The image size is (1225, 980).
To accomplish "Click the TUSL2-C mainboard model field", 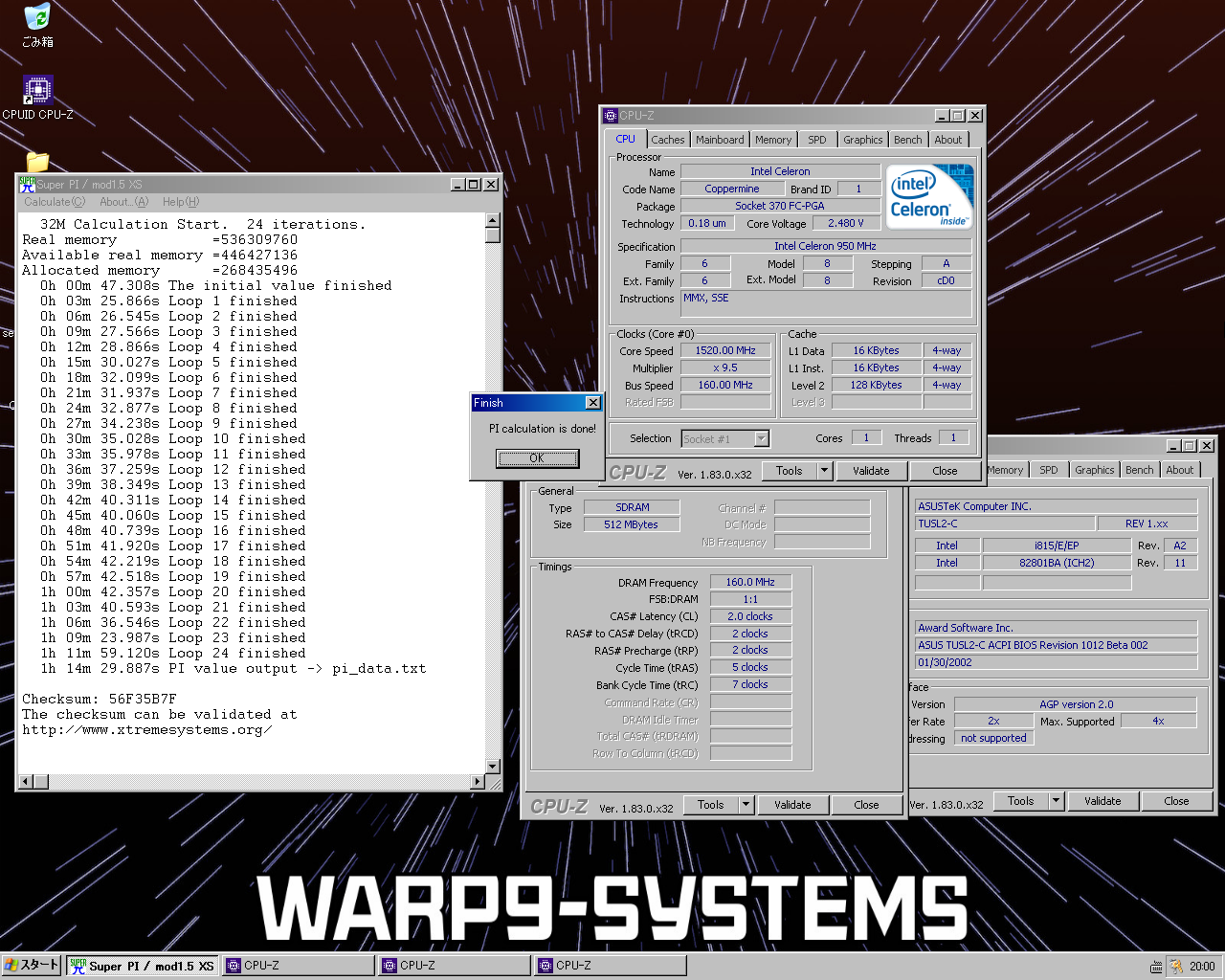I will [1004, 523].
